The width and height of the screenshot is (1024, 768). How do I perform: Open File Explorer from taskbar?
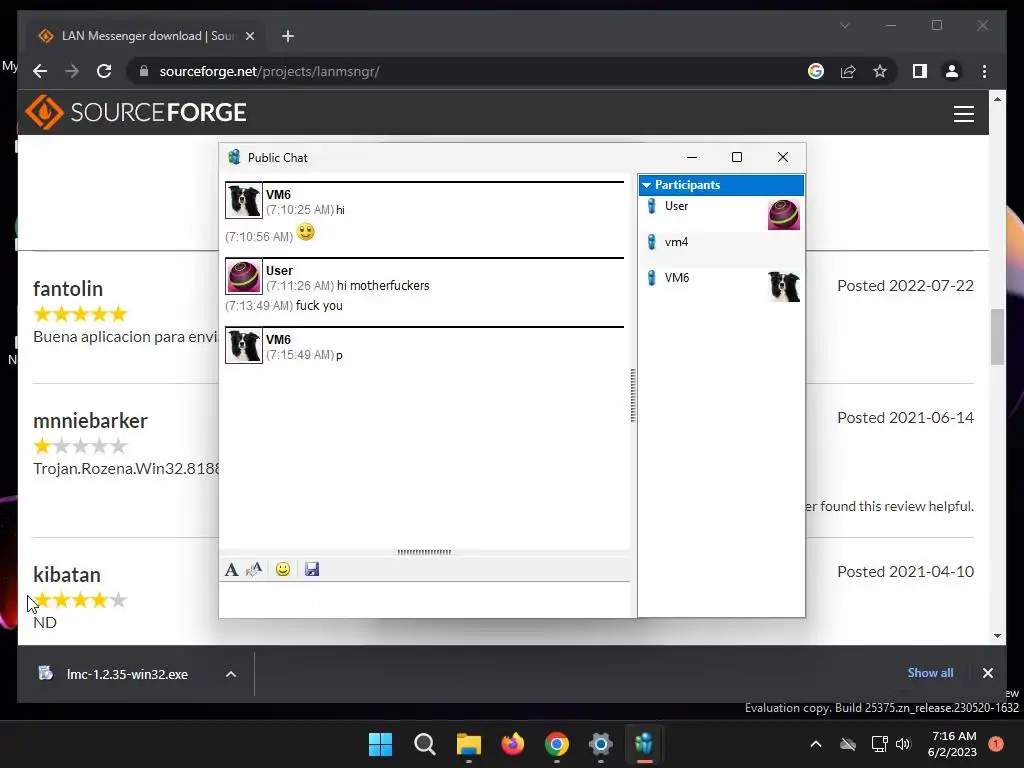point(468,744)
